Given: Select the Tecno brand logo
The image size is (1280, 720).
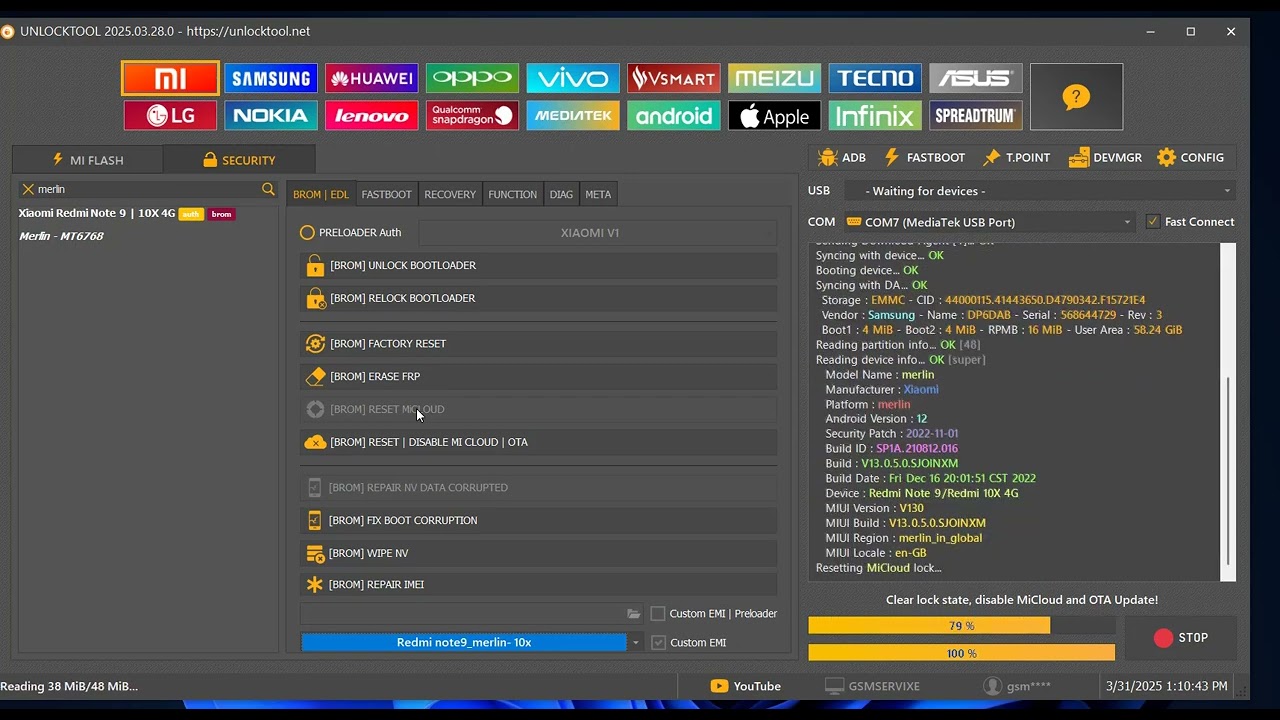Looking at the screenshot, I should [x=875, y=79].
